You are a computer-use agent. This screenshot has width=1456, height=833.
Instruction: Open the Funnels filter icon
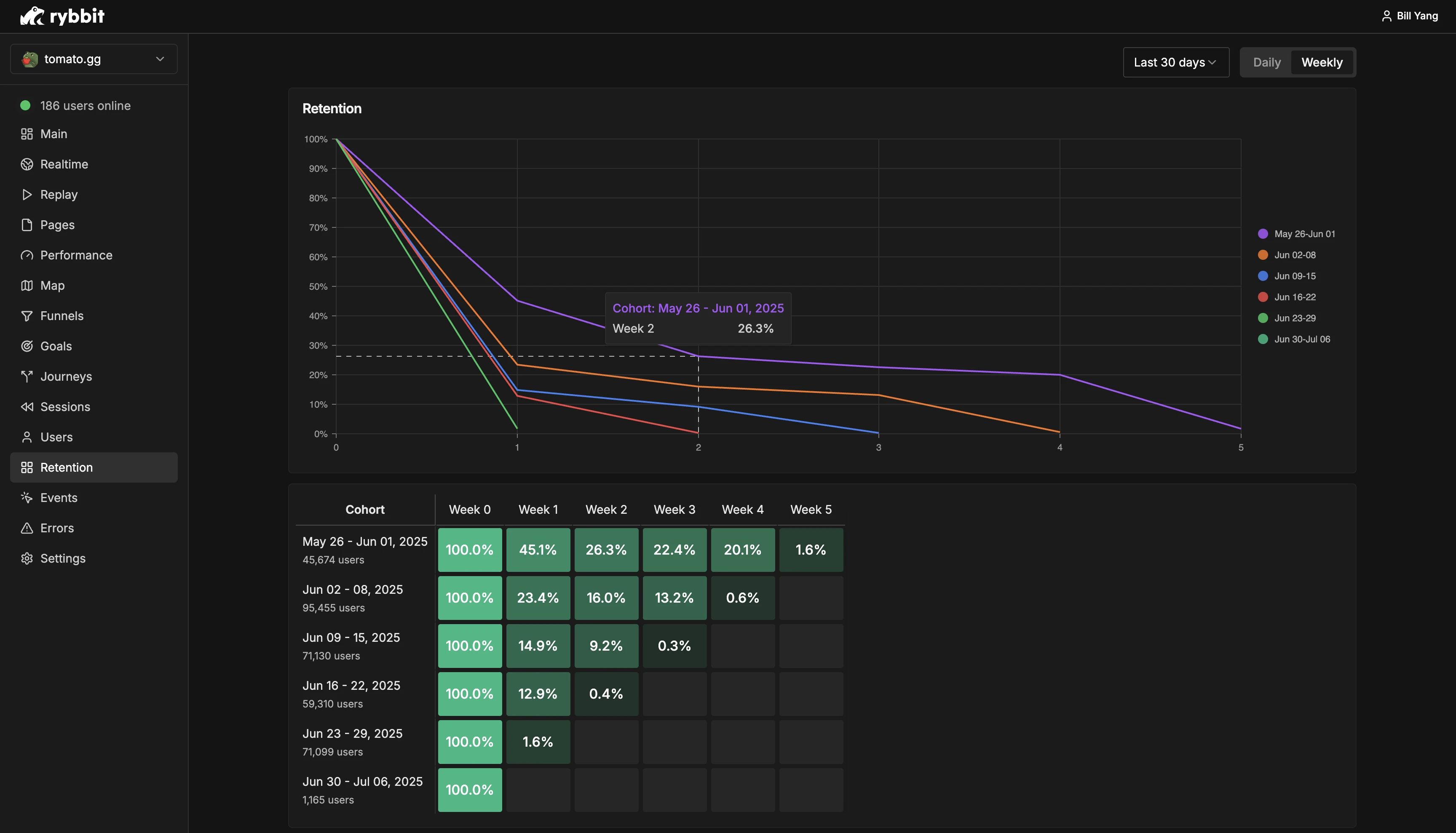point(26,316)
